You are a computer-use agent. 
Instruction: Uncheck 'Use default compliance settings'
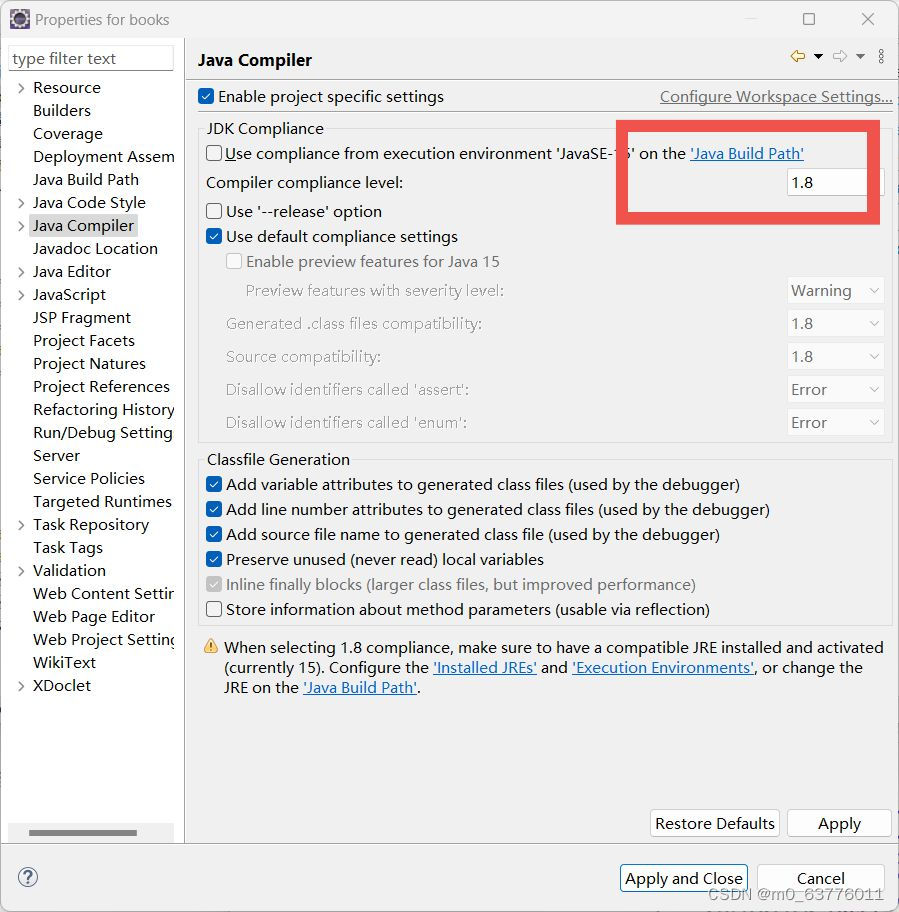212,237
